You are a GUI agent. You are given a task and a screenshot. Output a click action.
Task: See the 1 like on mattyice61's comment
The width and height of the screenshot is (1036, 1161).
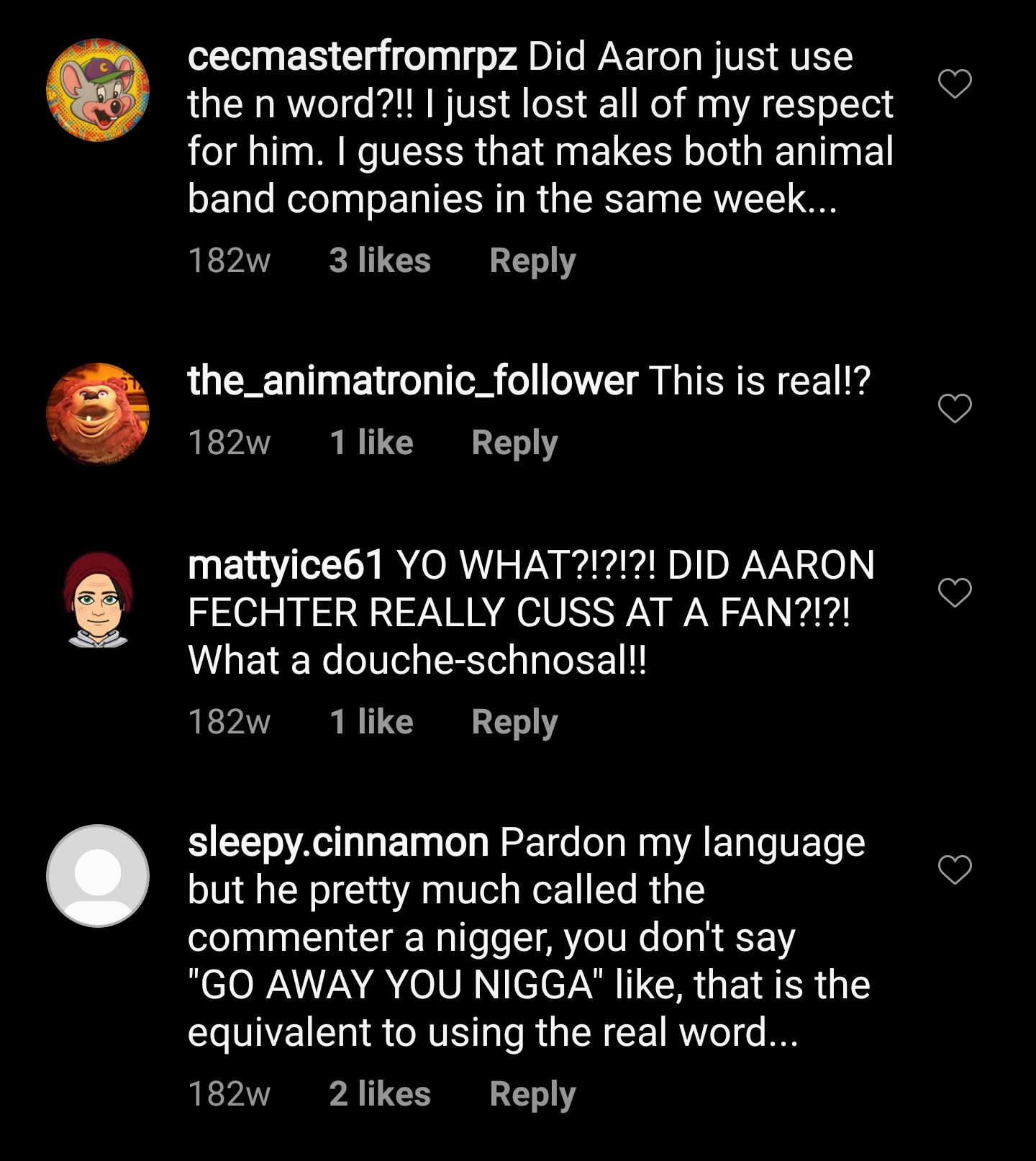tap(371, 722)
